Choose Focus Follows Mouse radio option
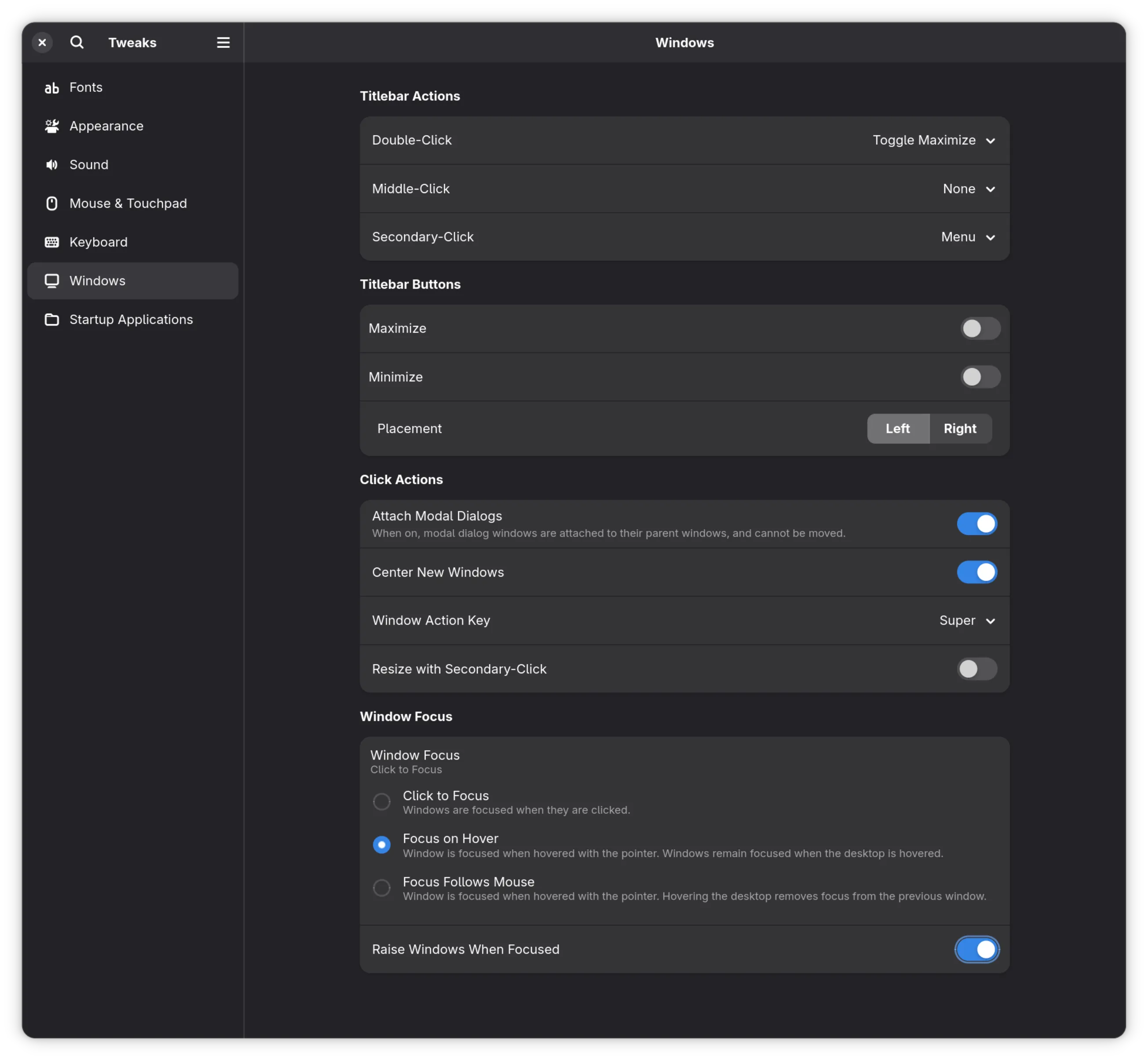The image size is (1148, 1060). tap(381, 888)
